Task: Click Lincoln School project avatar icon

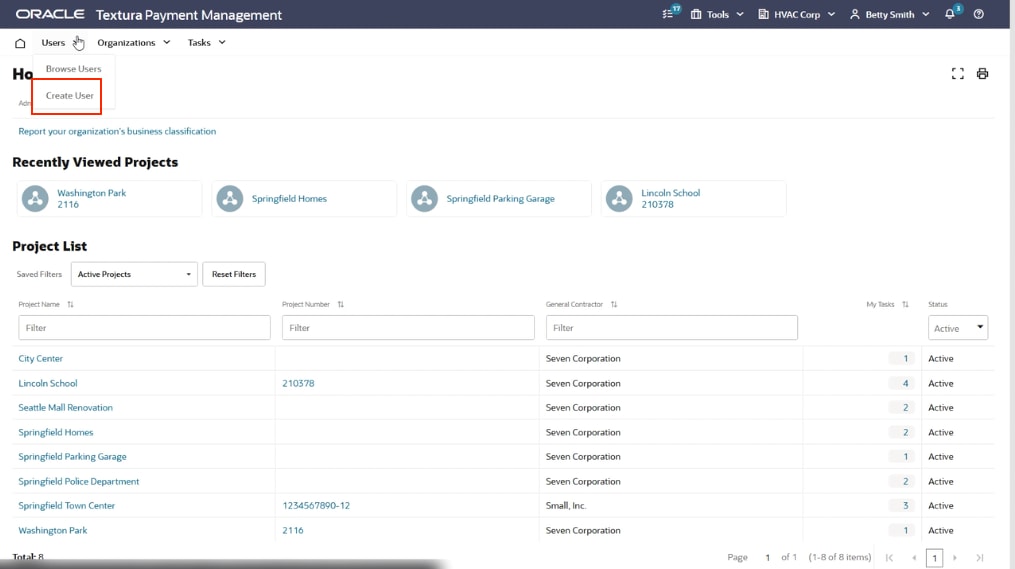Action: (619, 199)
